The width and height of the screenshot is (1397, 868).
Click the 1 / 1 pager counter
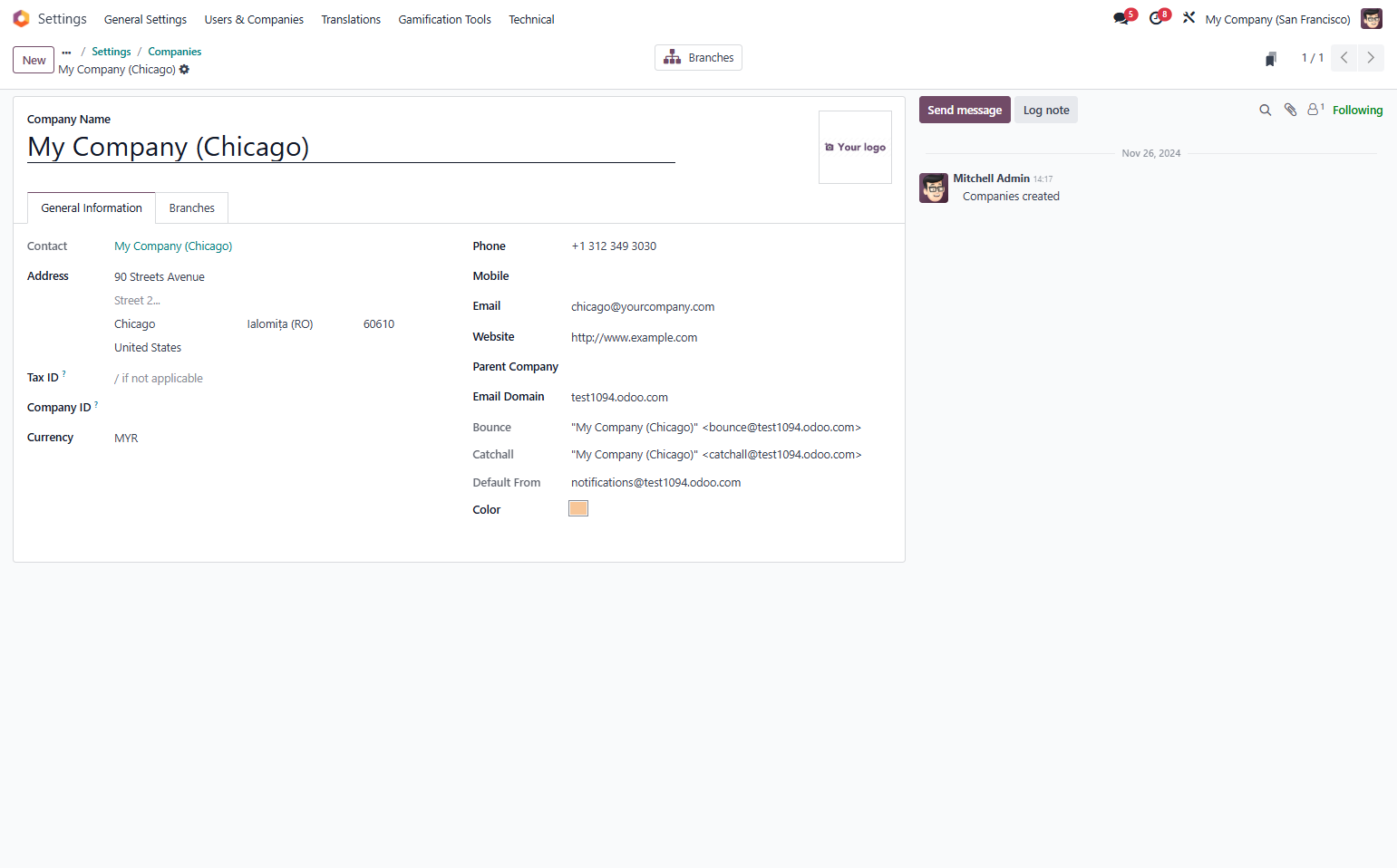pyautogui.click(x=1313, y=58)
